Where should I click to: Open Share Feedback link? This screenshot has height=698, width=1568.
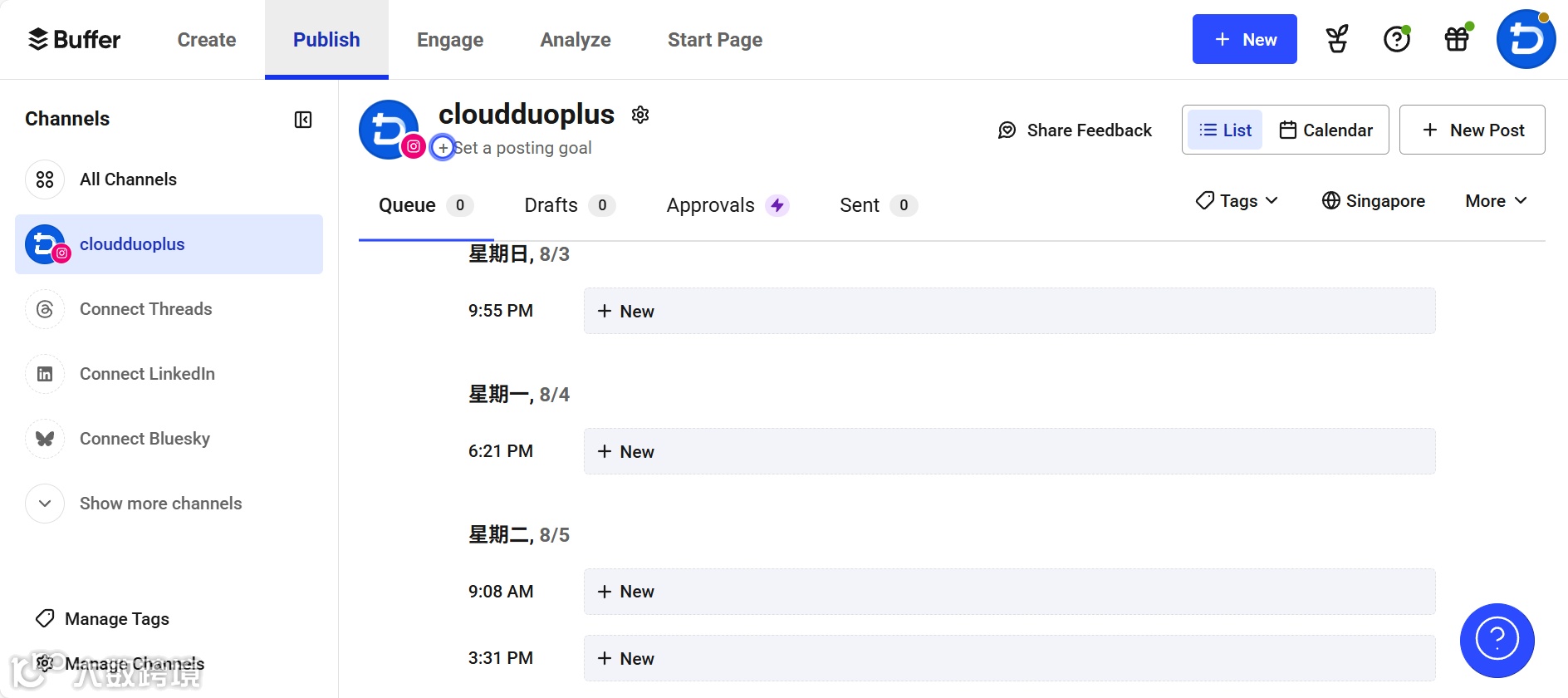(x=1075, y=130)
